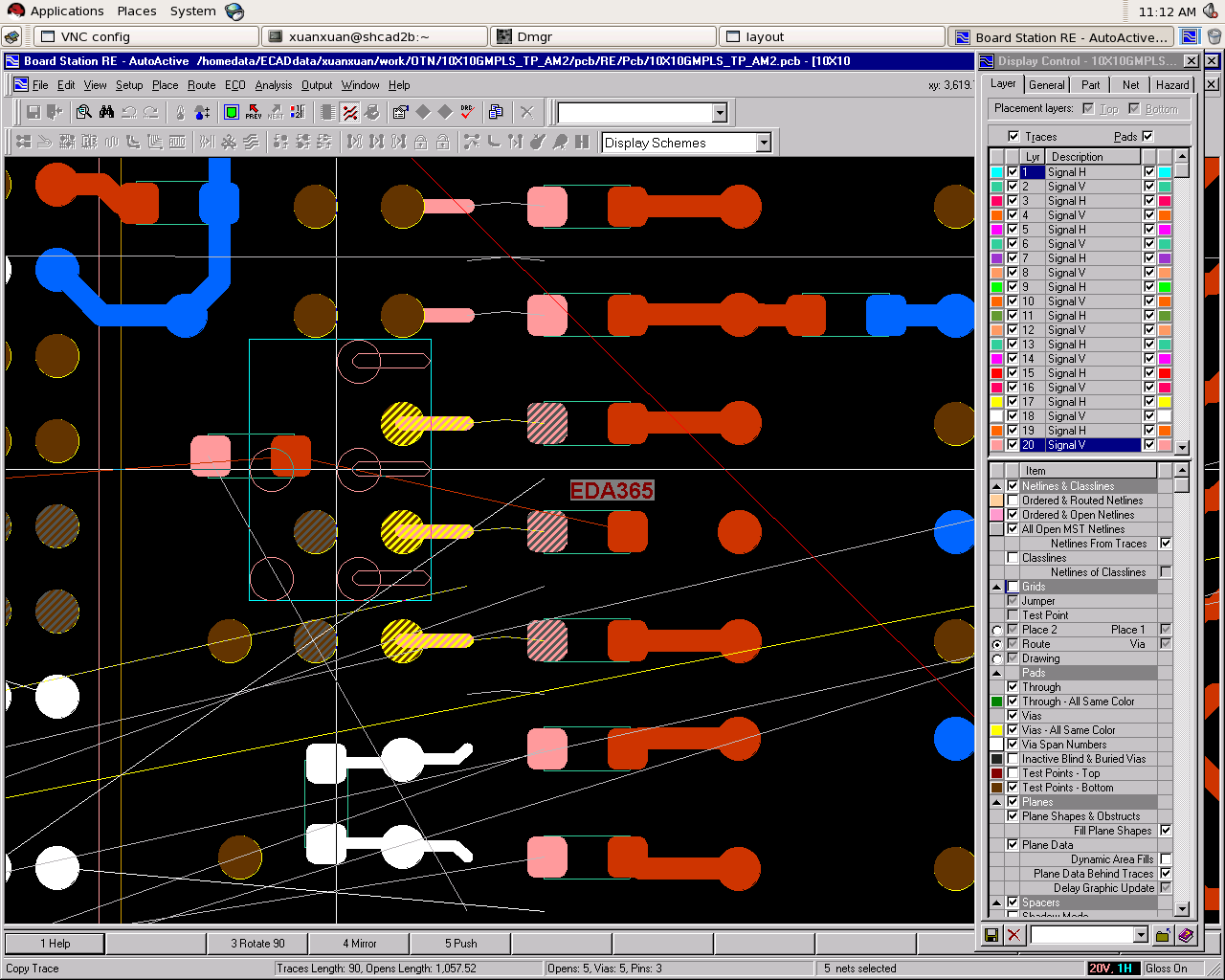Collapse the Pads section arrow
The image size is (1225, 980).
tap(996, 673)
